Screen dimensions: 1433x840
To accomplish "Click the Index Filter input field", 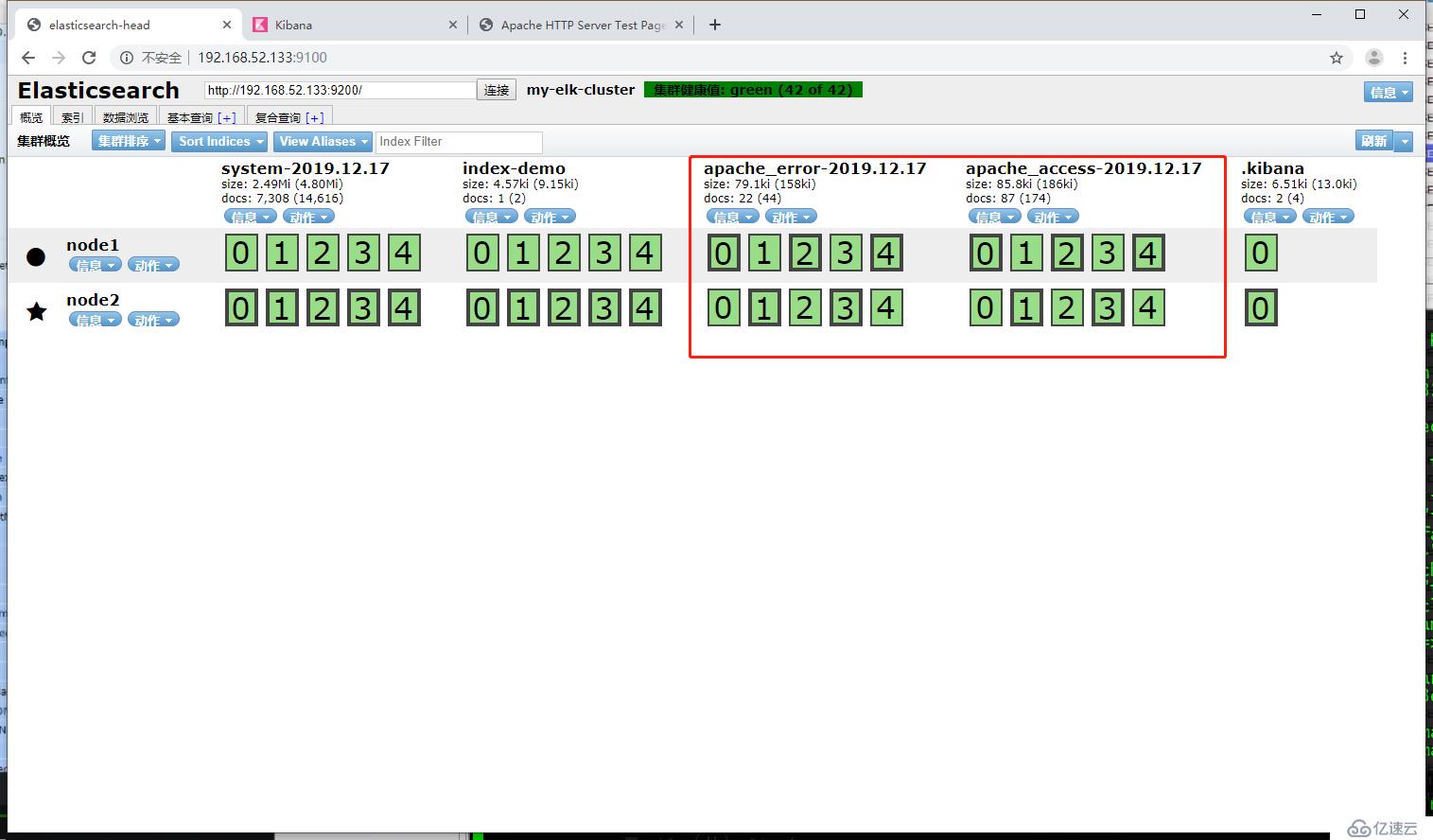I will click(x=459, y=142).
